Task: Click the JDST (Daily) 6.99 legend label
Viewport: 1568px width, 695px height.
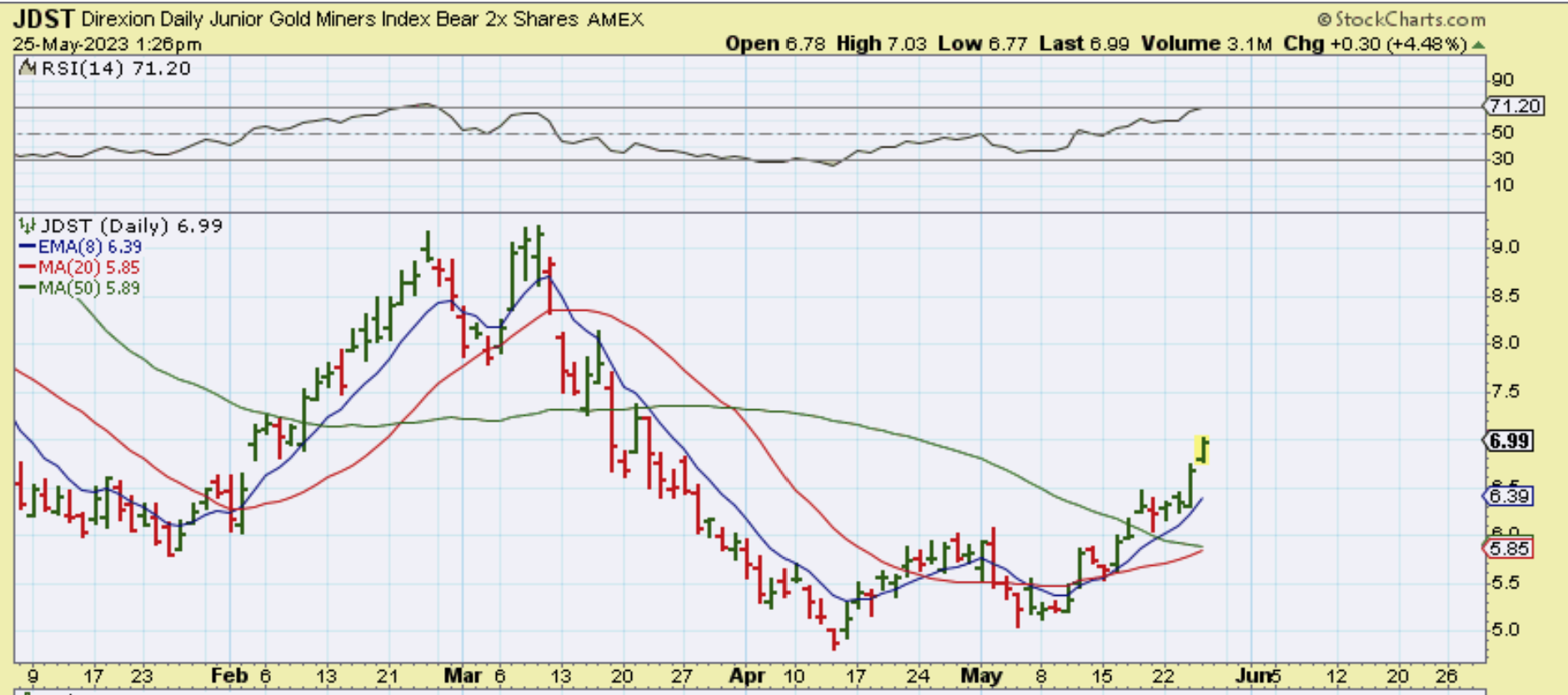Action: coord(132,226)
